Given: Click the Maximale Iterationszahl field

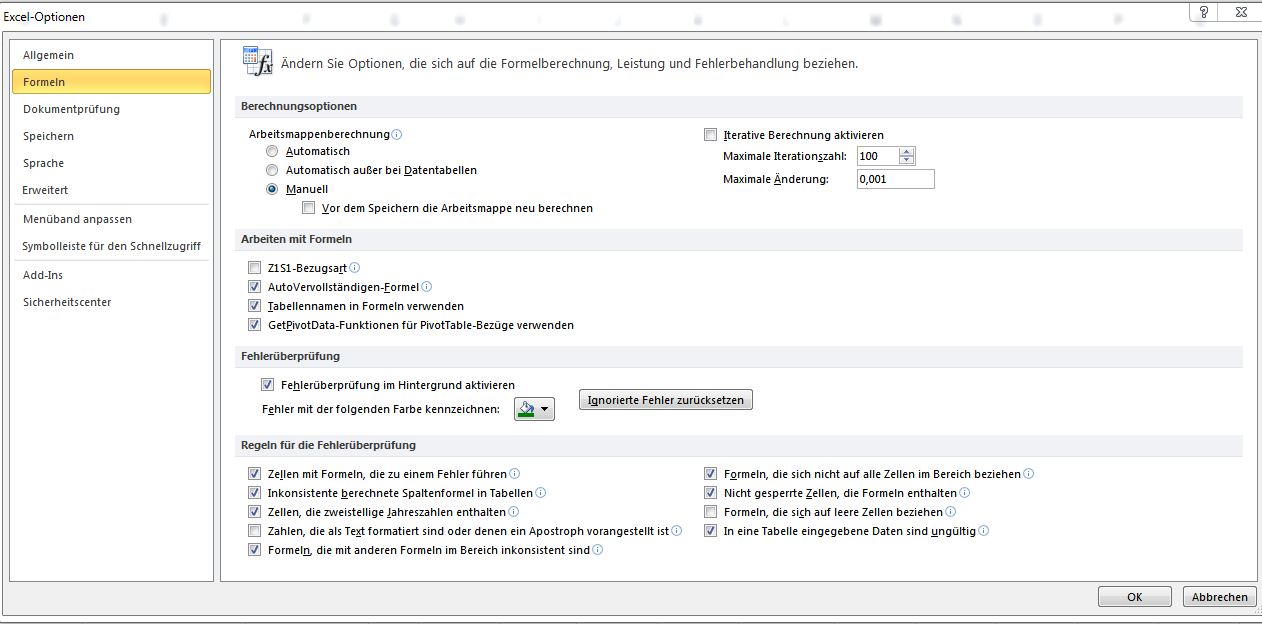Looking at the screenshot, I should click(877, 156).
